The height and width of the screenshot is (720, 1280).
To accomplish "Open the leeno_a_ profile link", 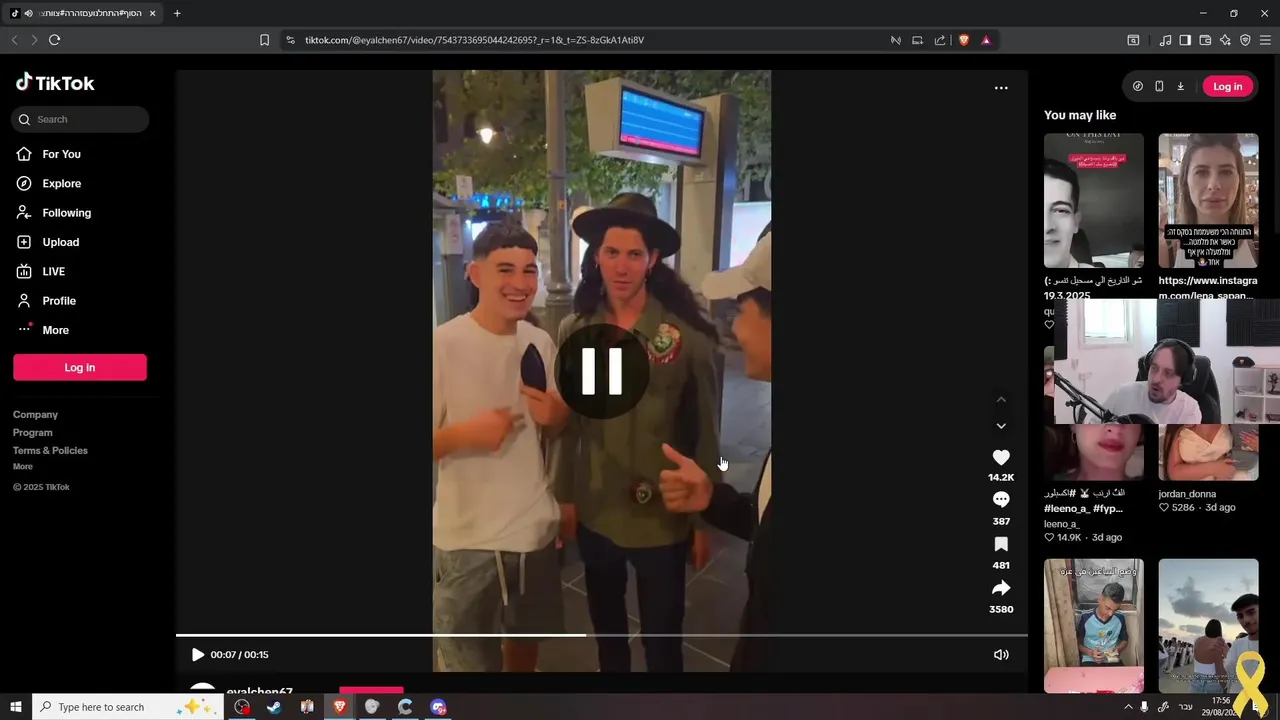I will [1062, 524].
